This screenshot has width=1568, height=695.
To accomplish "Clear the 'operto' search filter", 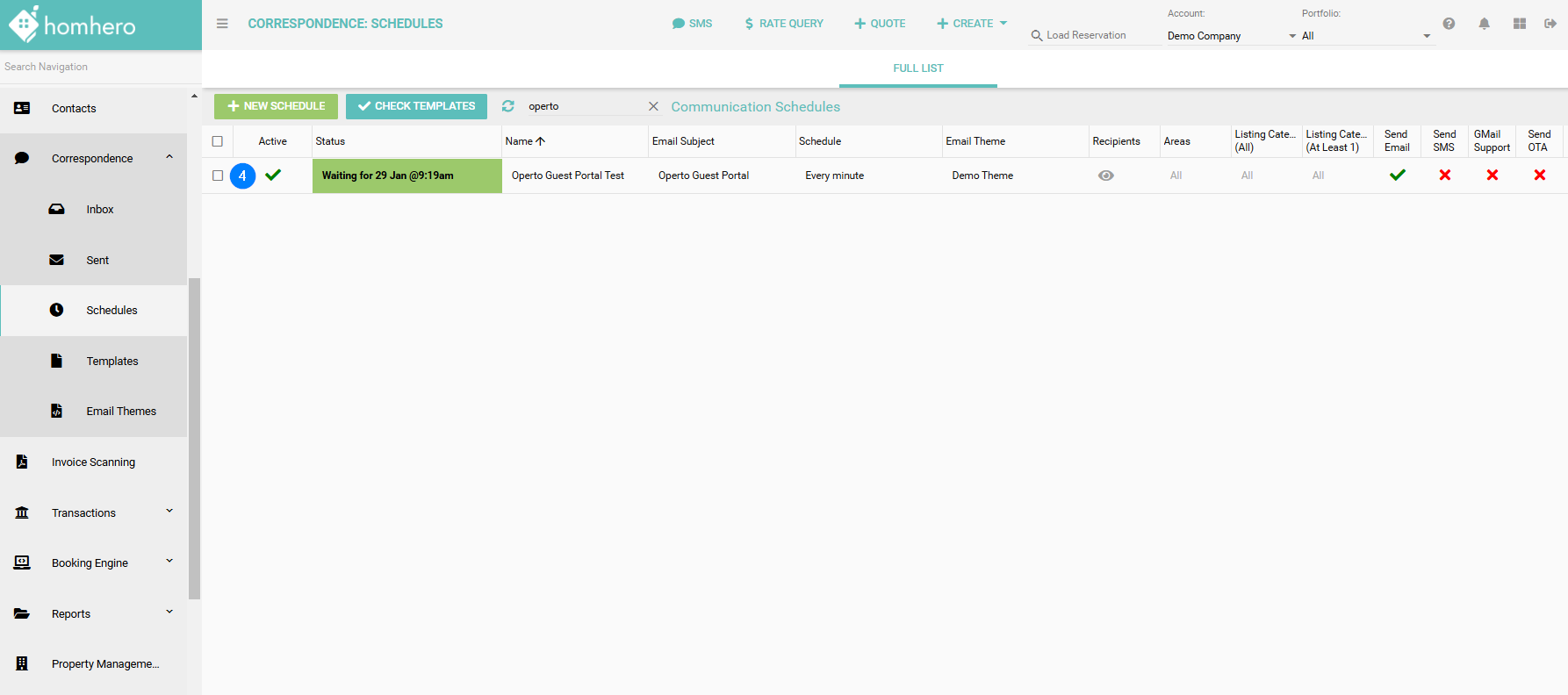I will [x=653, y=106].
